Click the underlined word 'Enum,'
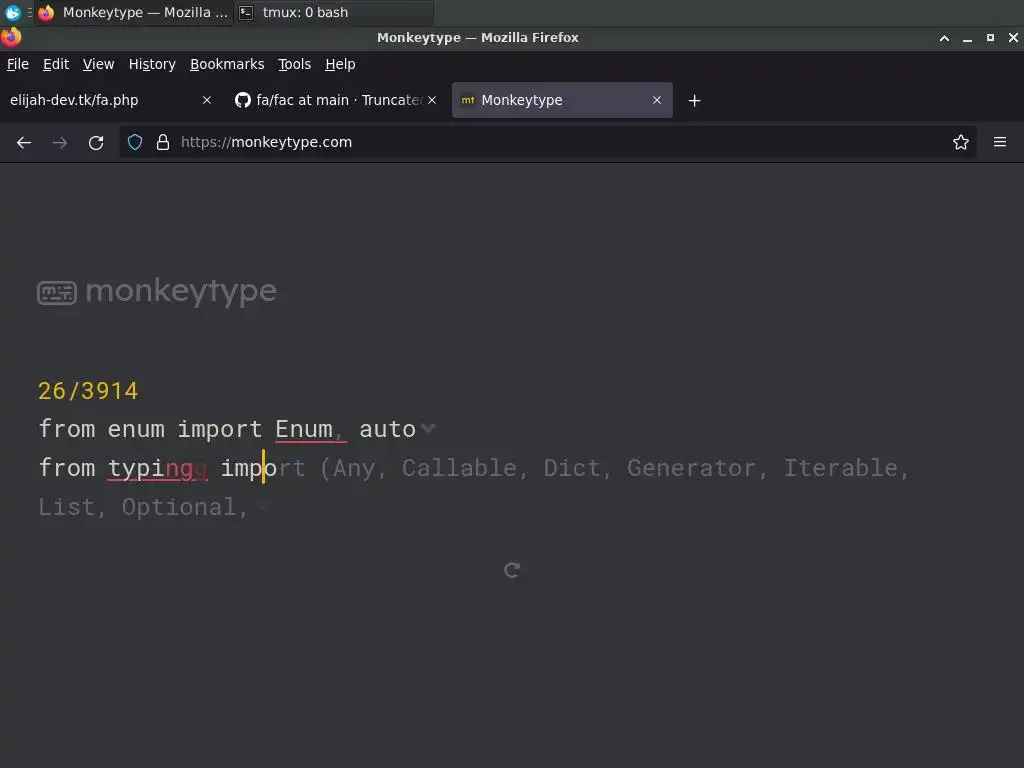The image size is (1024, 768). click(309, 429)
